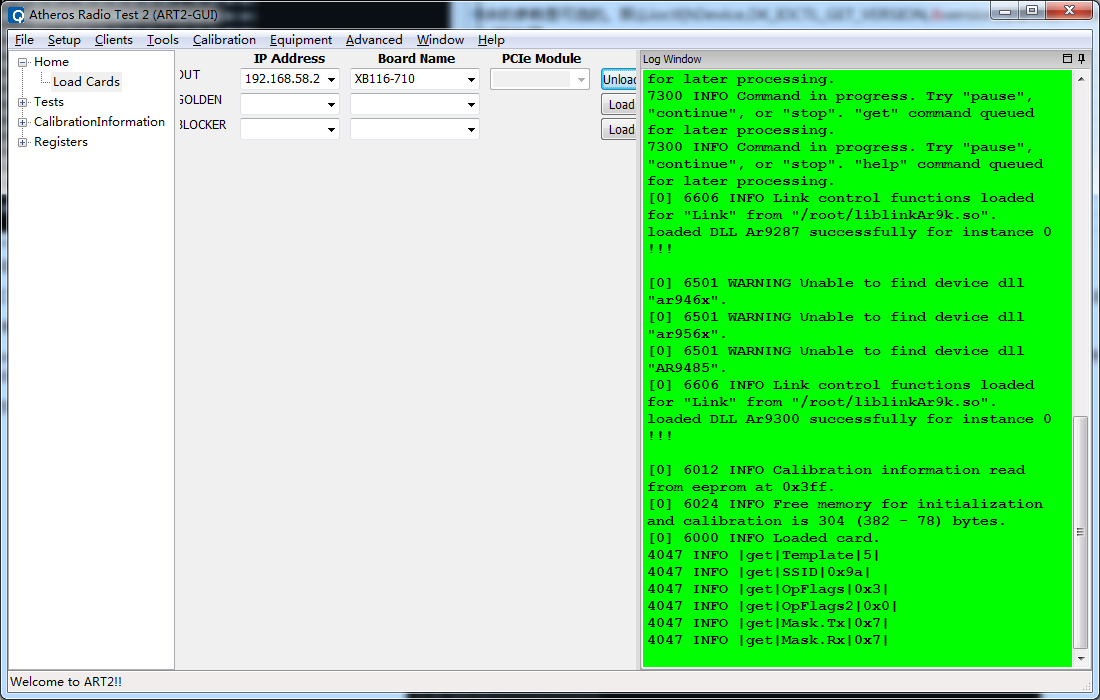This screenshot has height=700, width=1100.
Task: Open the Equipment menu
Action: click(301, 40)
